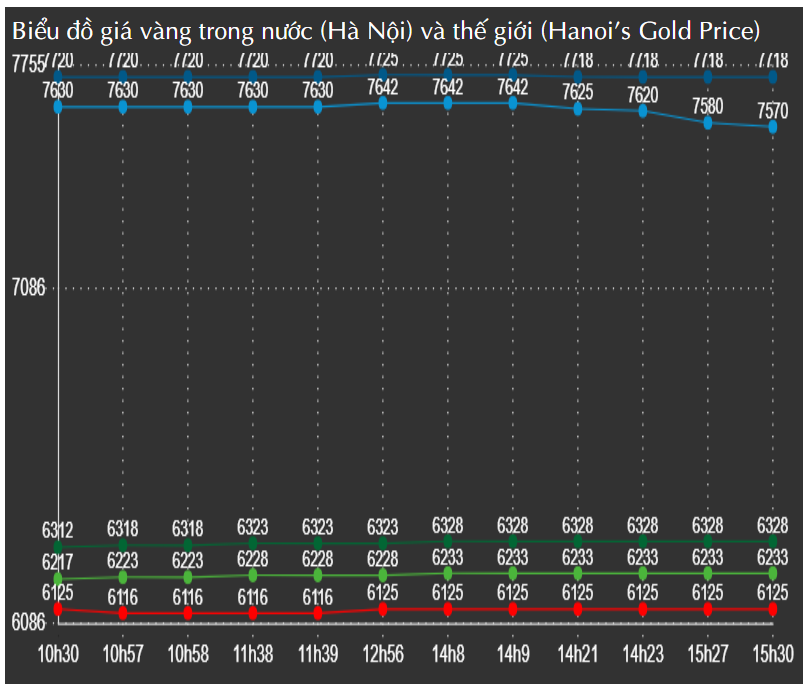This screenshot has height=689, width=808.
Task: Click the 6086 y-axis minimum label
Action: point(28,622)
